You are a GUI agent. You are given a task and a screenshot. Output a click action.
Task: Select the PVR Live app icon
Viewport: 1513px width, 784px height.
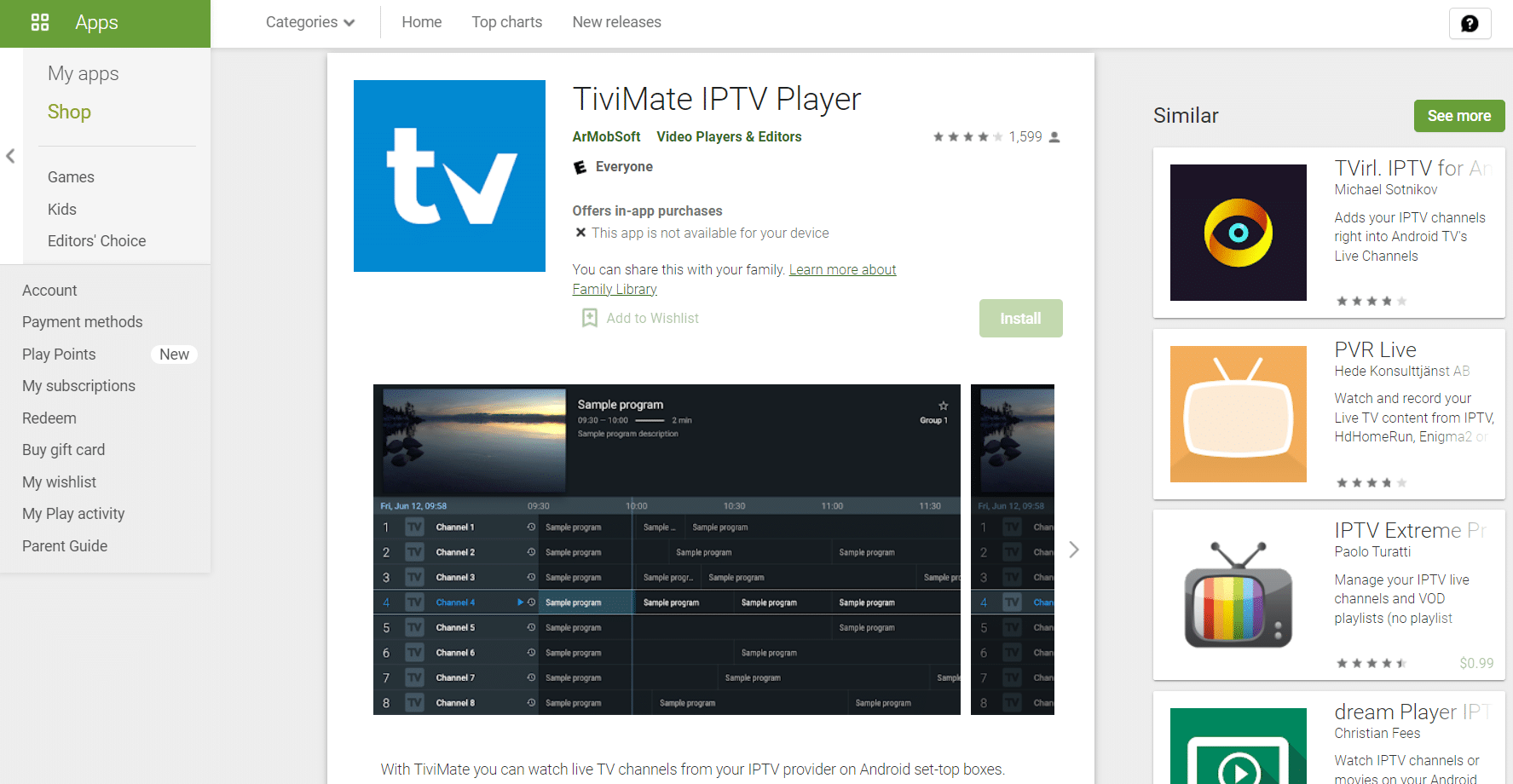coord(1238,414)
